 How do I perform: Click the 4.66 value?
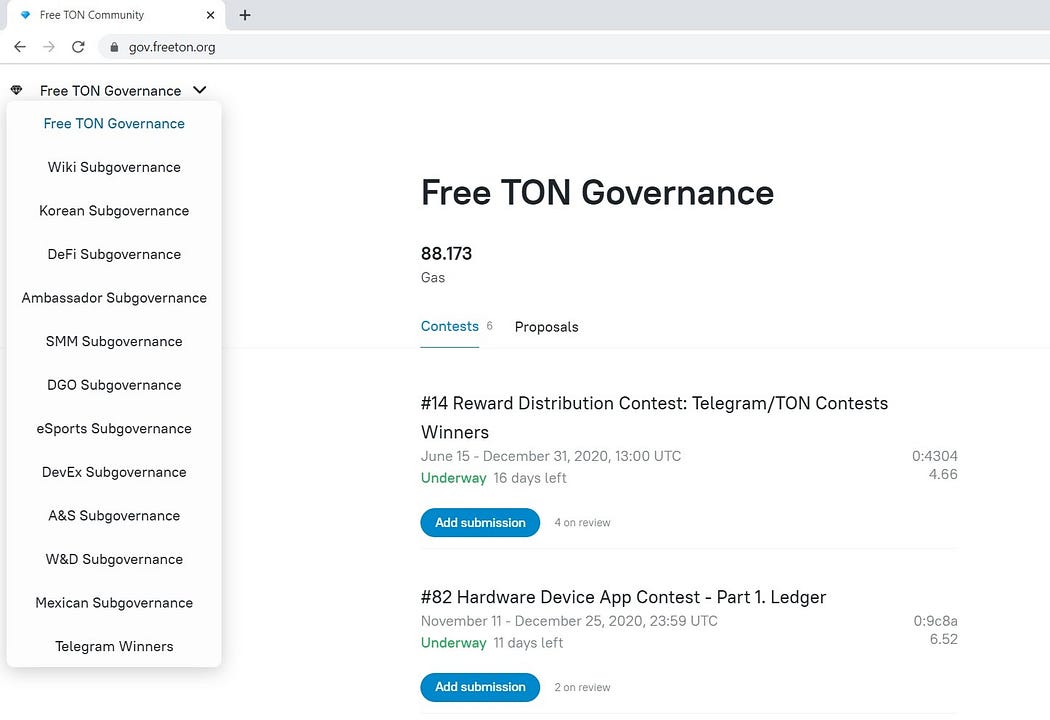pyautogui.click(x=943, y=474)
